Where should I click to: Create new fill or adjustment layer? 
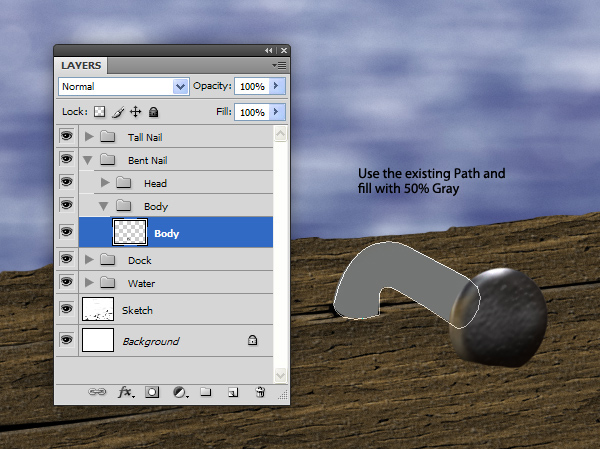(x=180, y=392)
